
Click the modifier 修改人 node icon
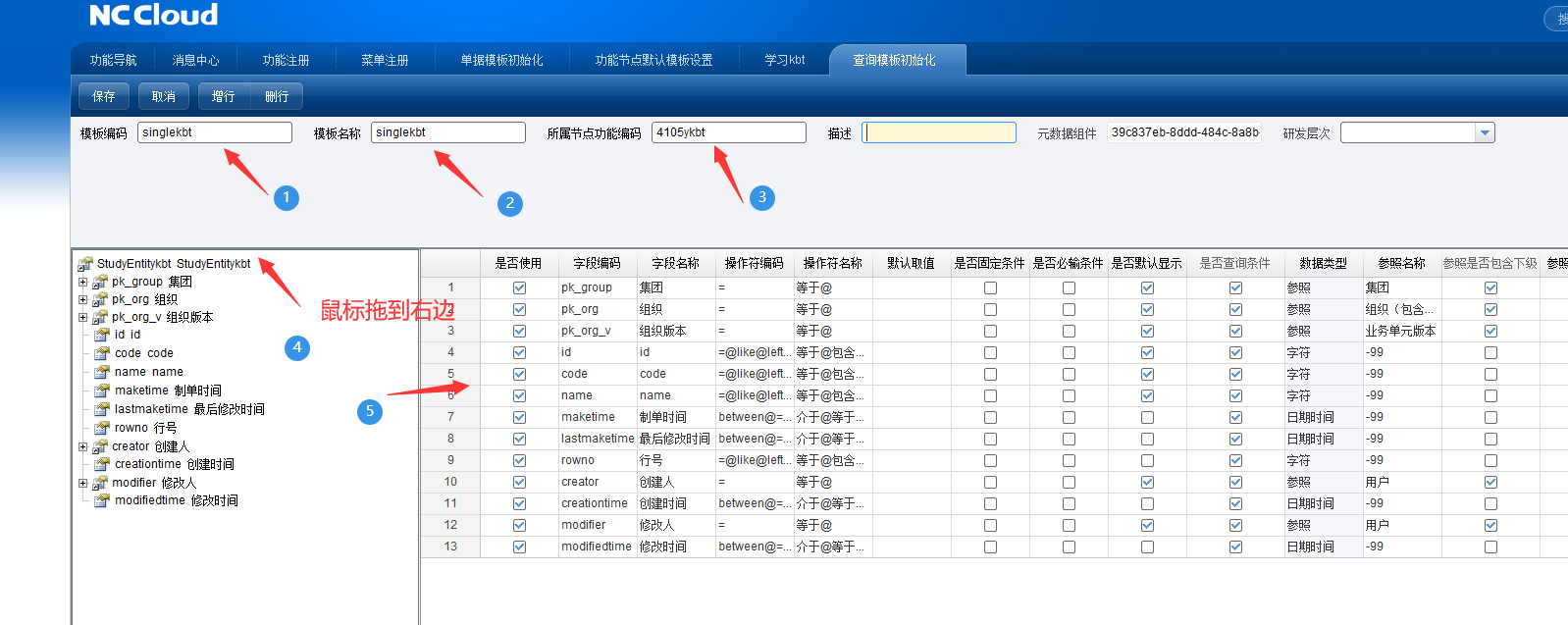click(x=100, y=483)
